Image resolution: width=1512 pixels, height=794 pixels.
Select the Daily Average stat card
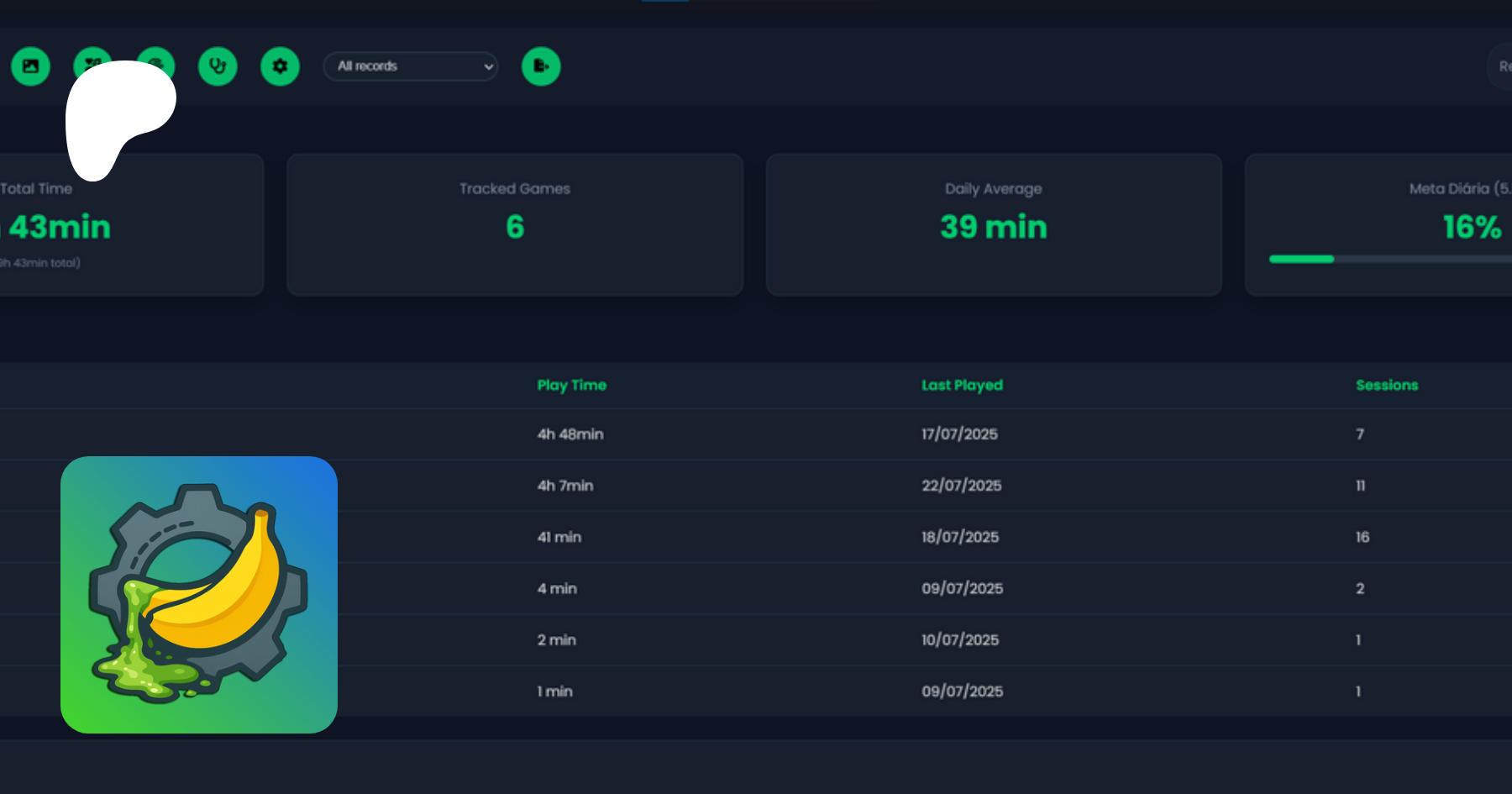[993, 224]
